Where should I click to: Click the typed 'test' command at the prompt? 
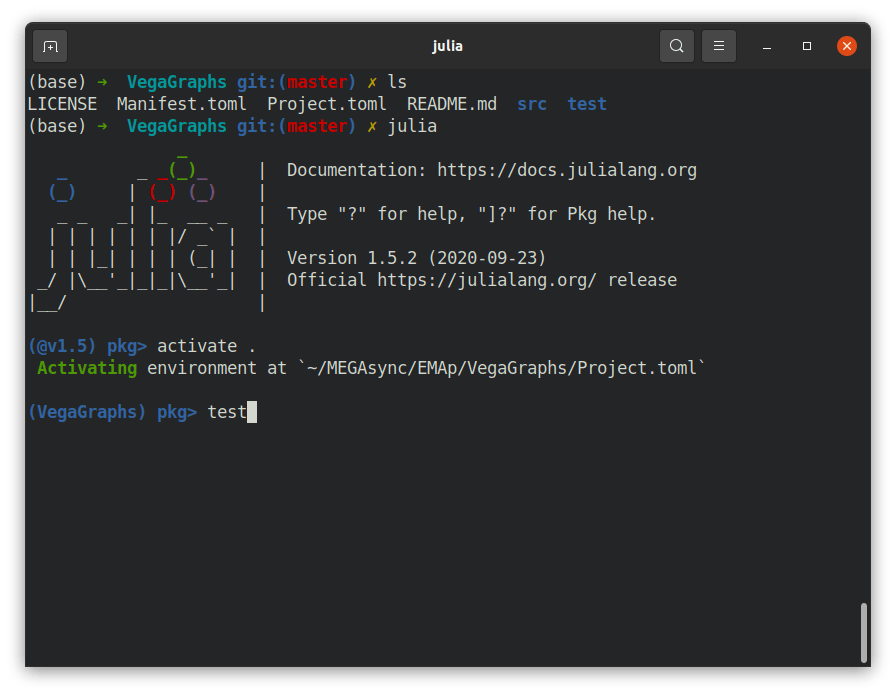pos(227,412)
